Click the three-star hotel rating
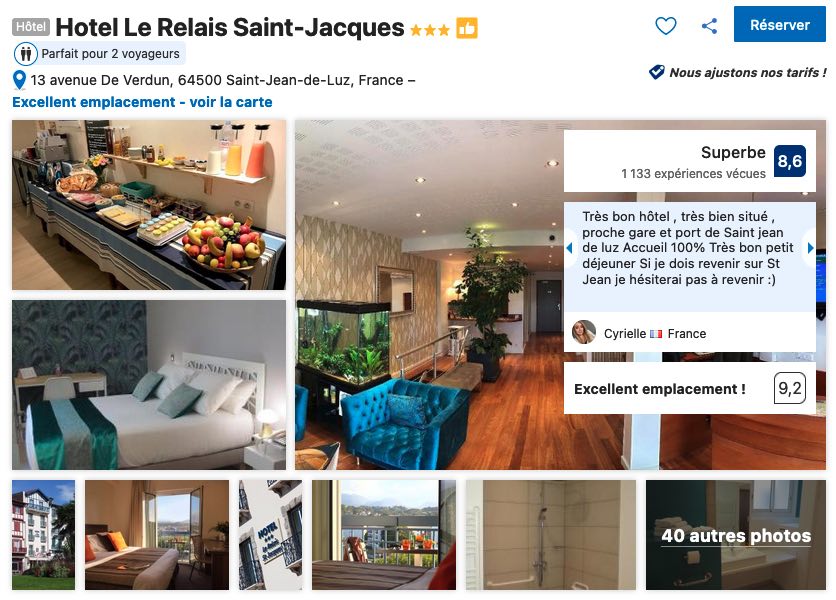836x600 pixels. (430, 30)
